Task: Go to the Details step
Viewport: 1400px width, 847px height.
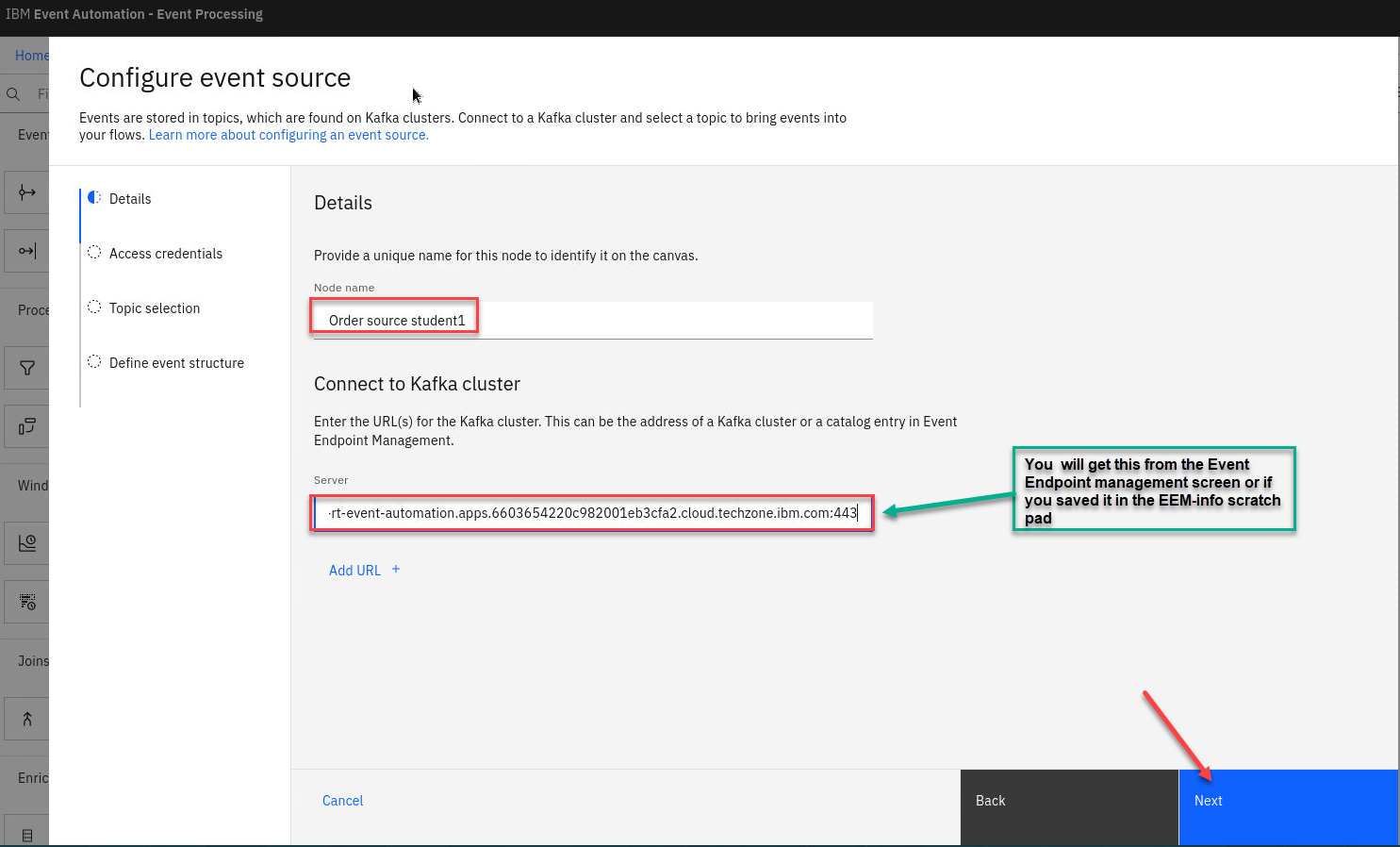Action: coord(130,199)
